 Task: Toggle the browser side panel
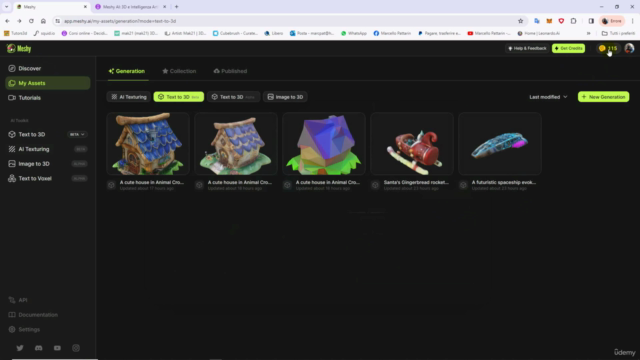[x=591, y=21]
